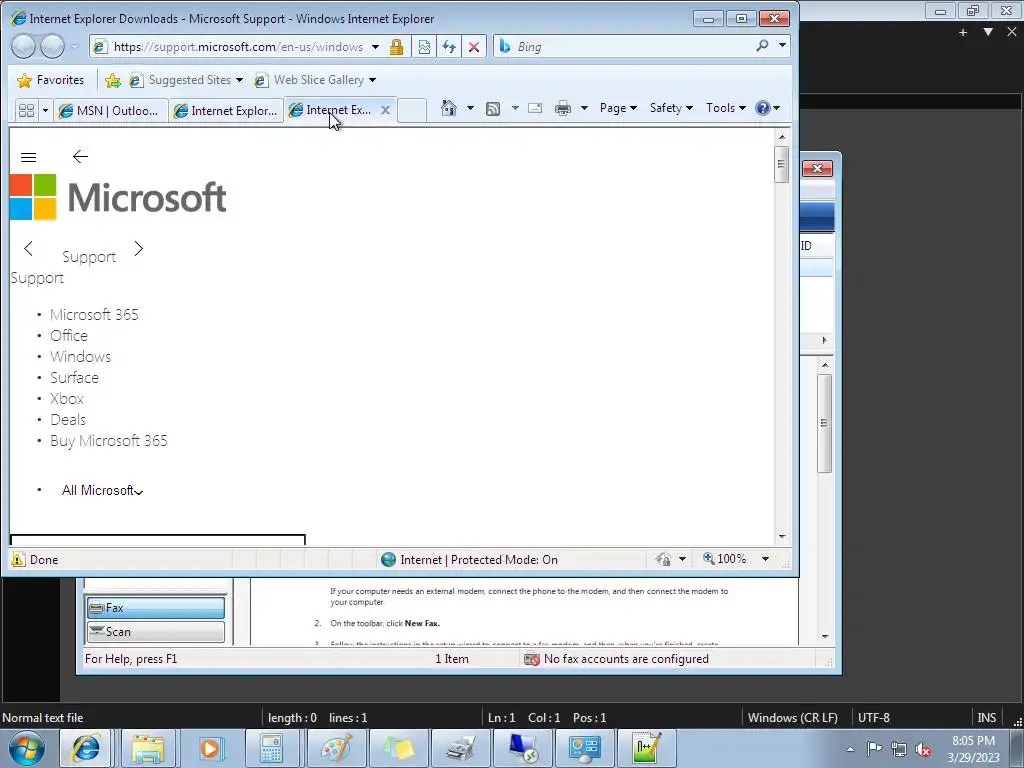Open the Deals link
This screenshot has height=768, width=1024.
68,419
